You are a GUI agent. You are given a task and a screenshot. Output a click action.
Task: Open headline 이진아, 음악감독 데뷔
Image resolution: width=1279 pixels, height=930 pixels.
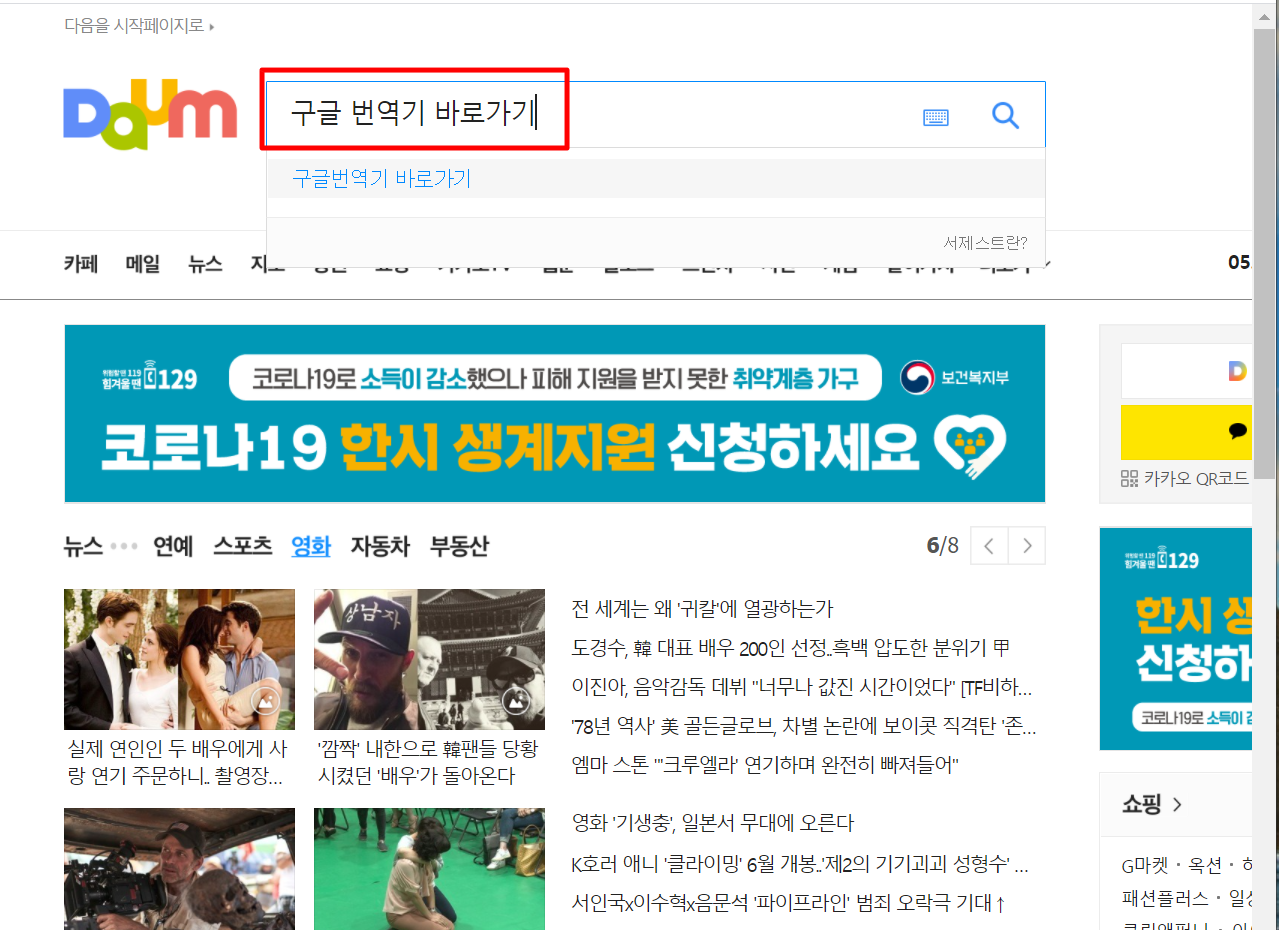click(802, 687)
